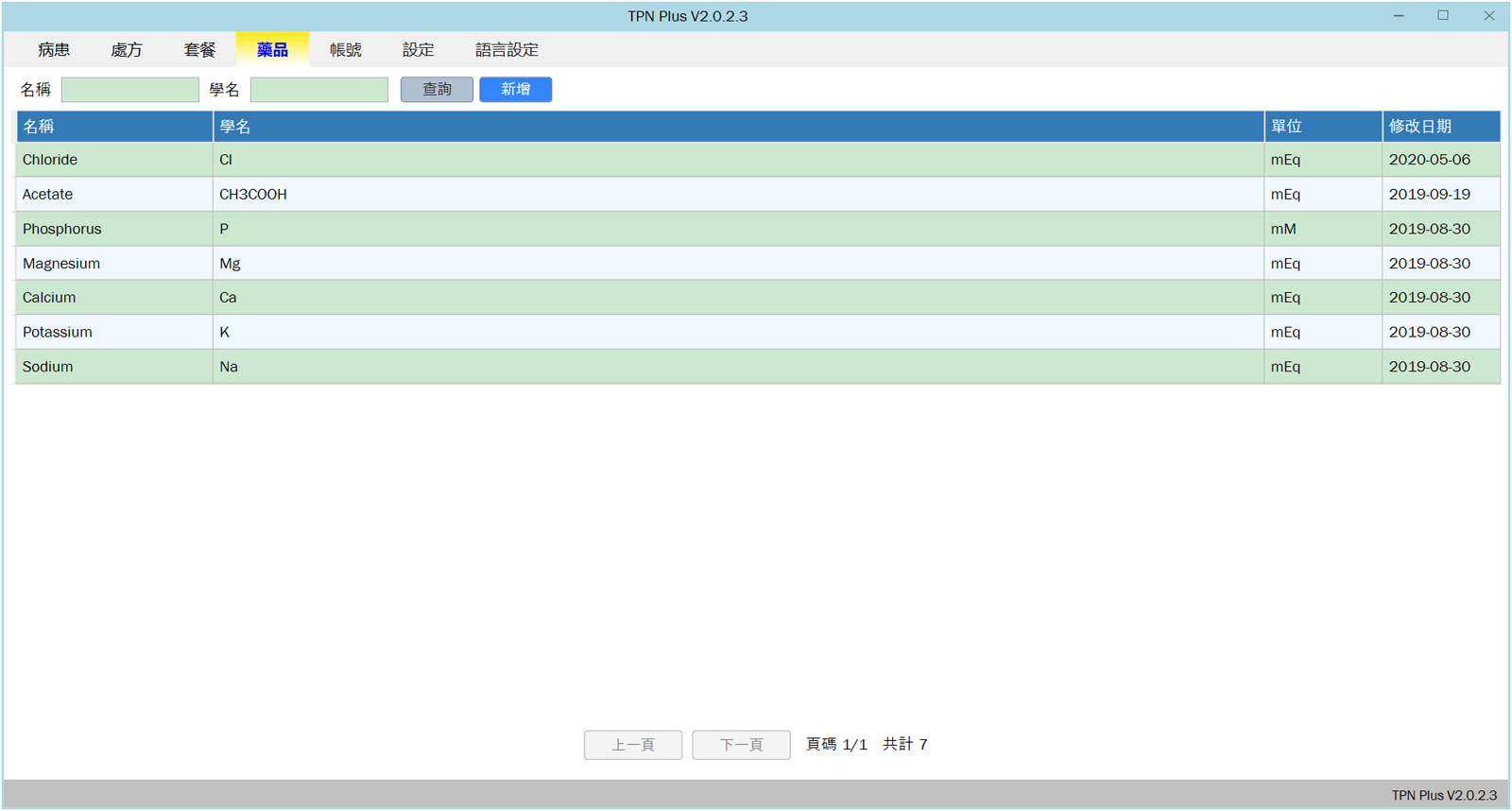Select the 套餐 tab

coord(199,50)
